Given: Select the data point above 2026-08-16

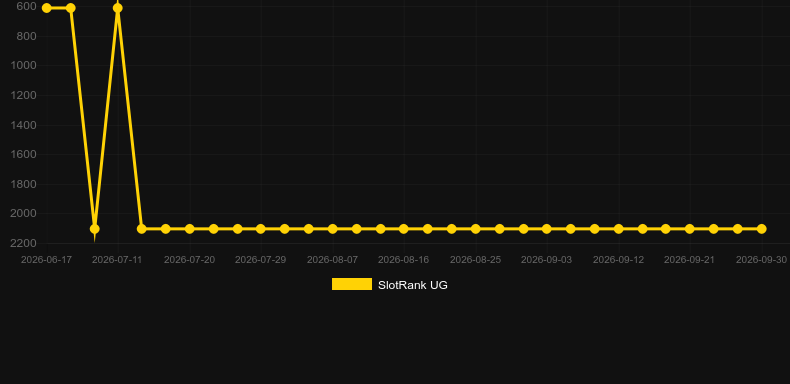Looking at the screenshot, I should pyautogui.click(x=404, y=229).
